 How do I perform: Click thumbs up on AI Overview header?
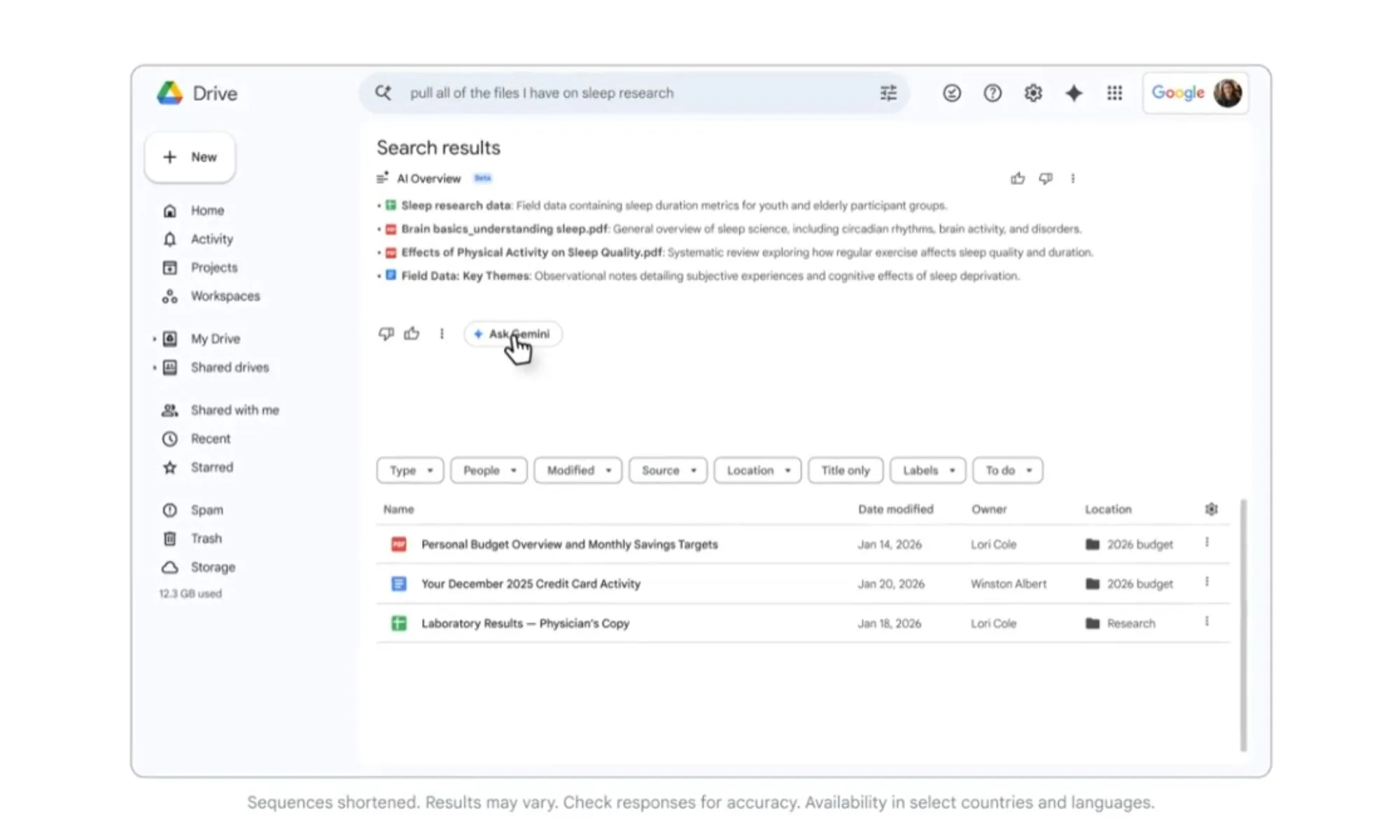pos(1018,178)
